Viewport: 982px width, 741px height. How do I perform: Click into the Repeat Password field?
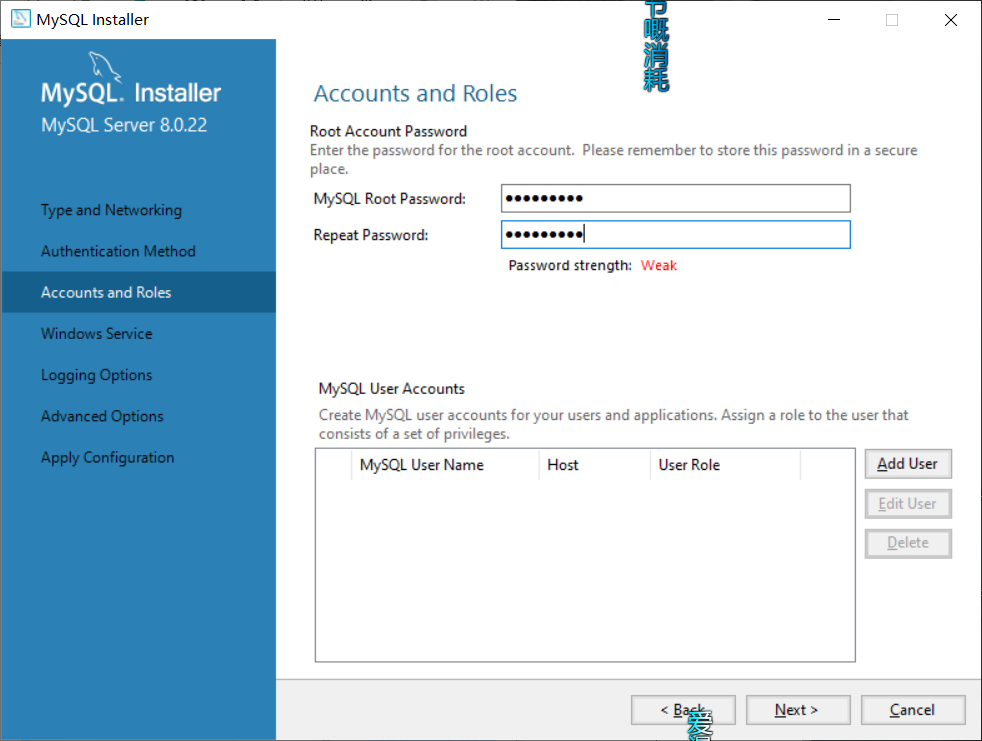pos(676,235)
